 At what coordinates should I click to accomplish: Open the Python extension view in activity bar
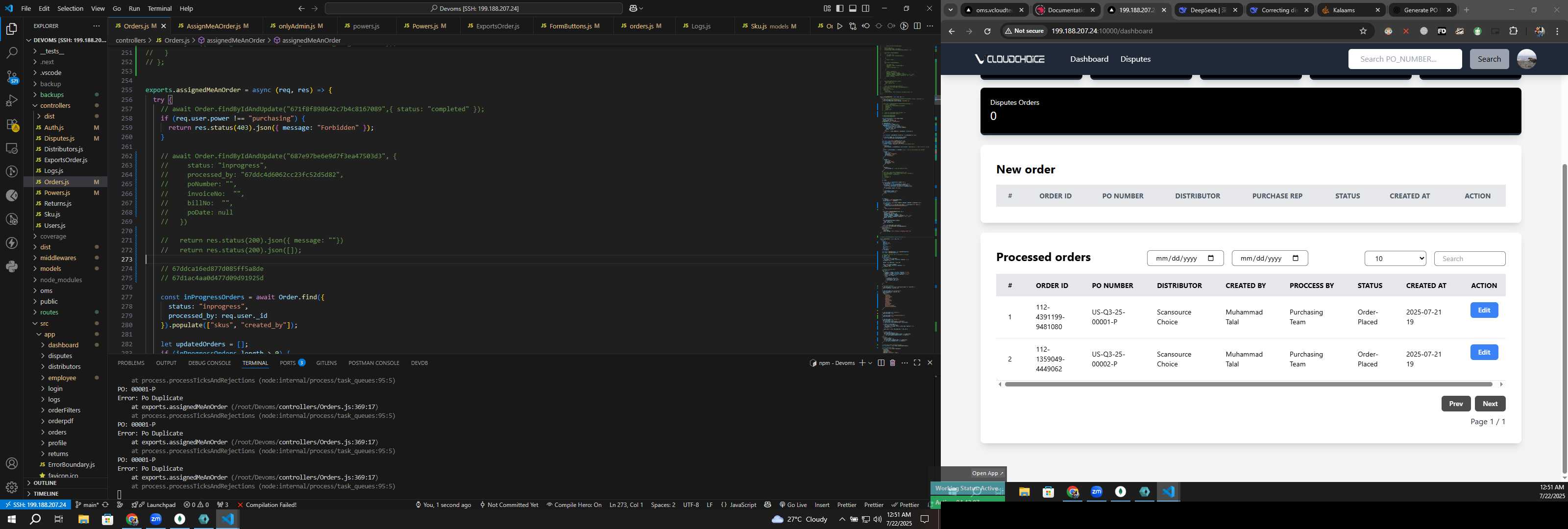pyautogui.click(x=12, y=266)
